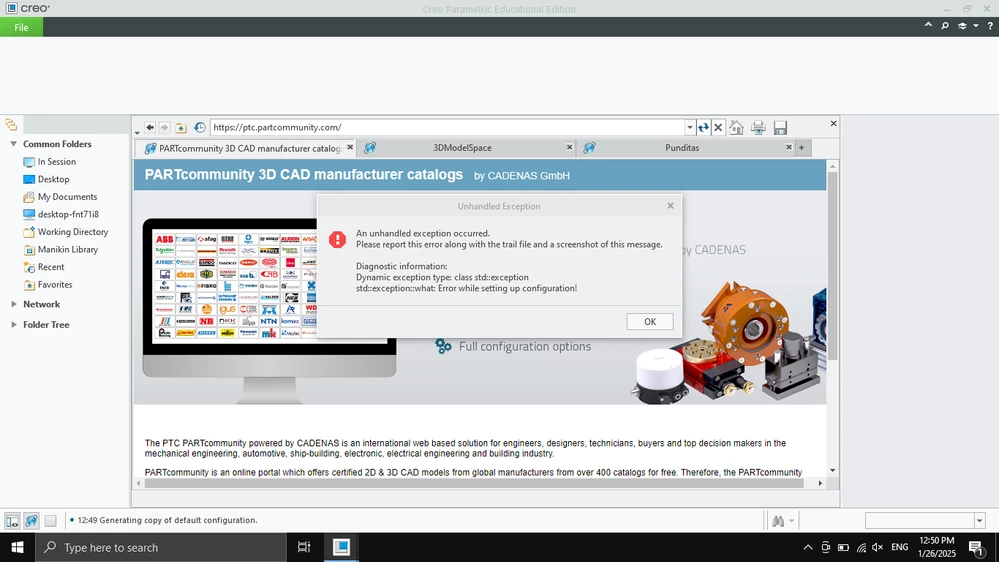Open Task View on the taskbar
The image size is (999, 562).
(304, 547)
